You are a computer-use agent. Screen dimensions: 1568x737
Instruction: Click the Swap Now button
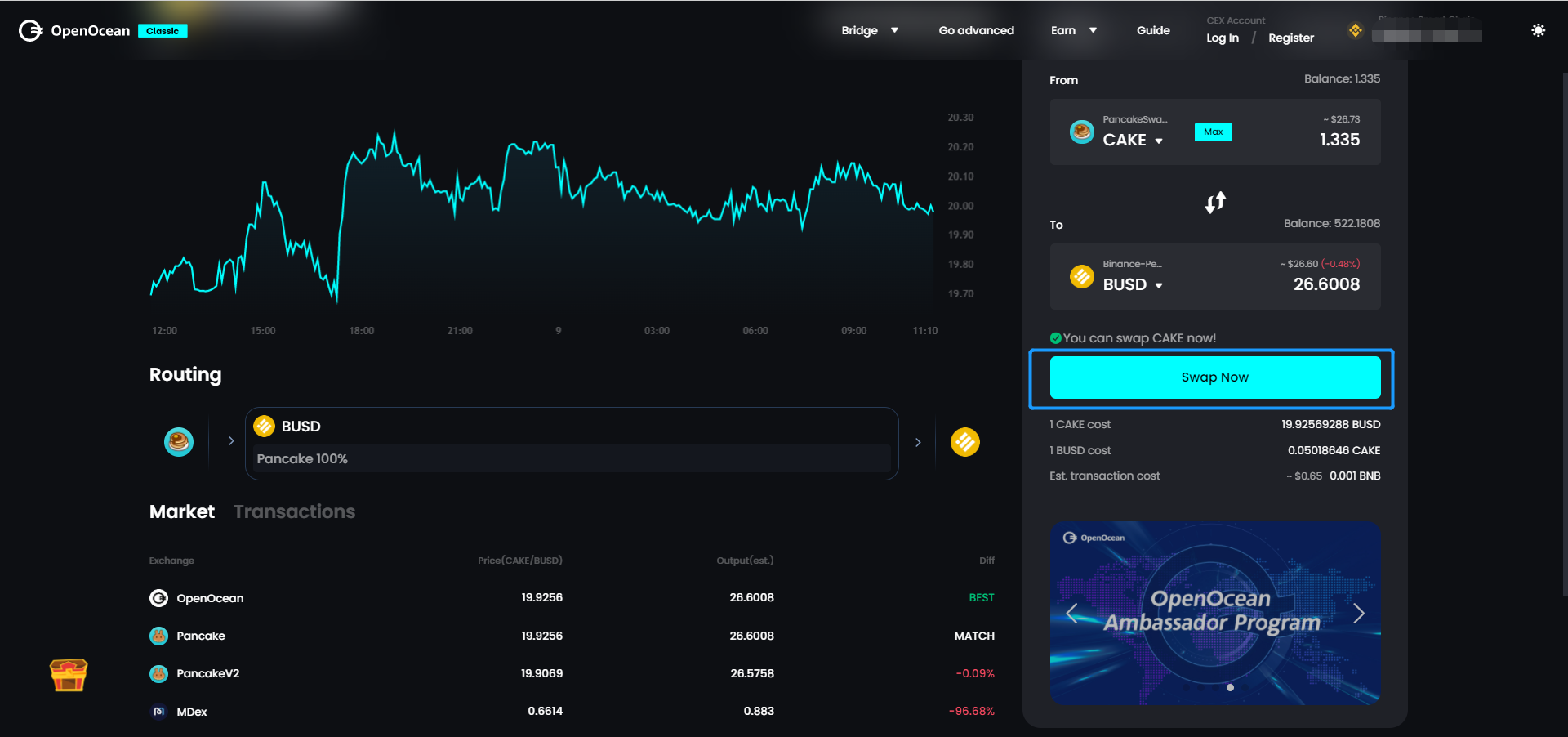click(1215, 377)
